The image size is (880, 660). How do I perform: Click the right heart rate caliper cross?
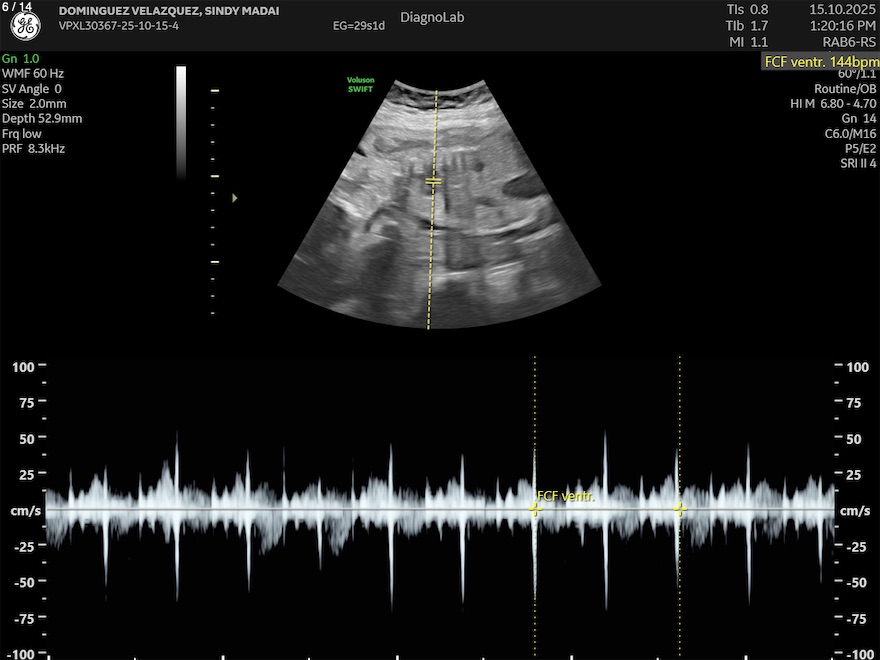point(680,509)
